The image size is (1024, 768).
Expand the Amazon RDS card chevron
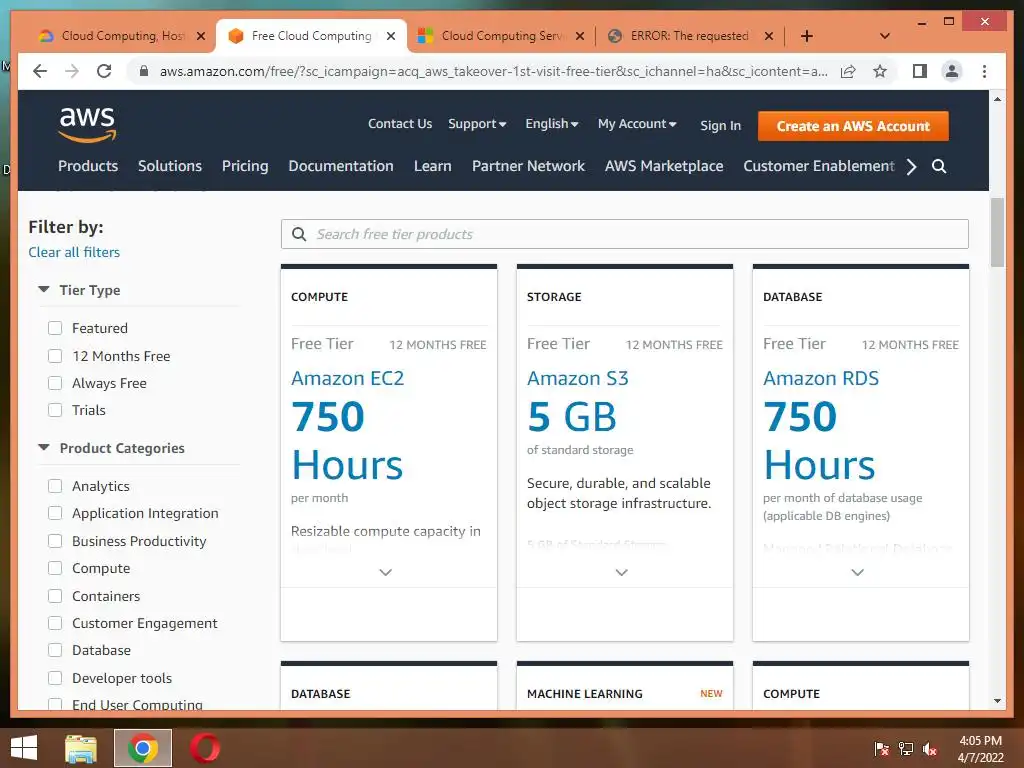tap(857, 572)
